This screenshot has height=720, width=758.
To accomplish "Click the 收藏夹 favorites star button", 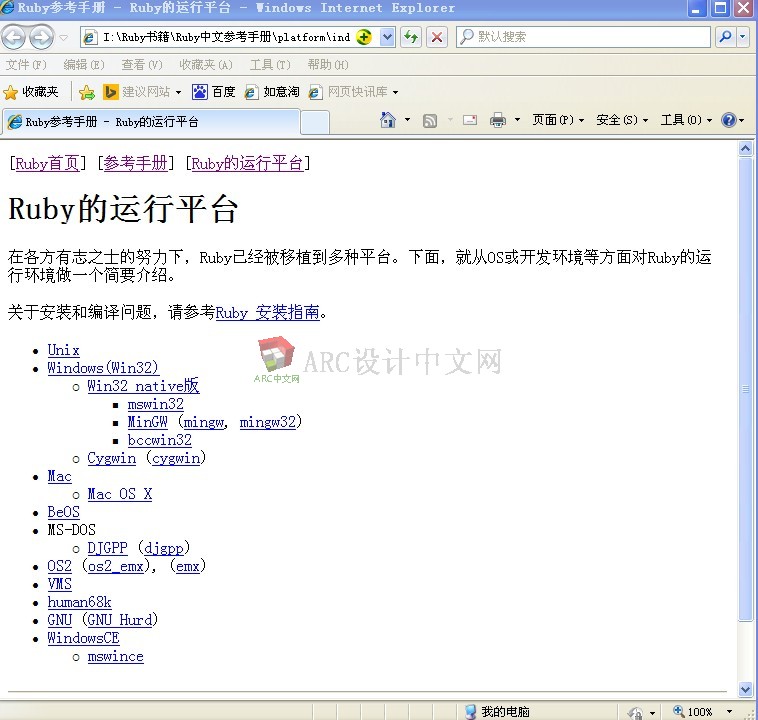I will [30, 91].
